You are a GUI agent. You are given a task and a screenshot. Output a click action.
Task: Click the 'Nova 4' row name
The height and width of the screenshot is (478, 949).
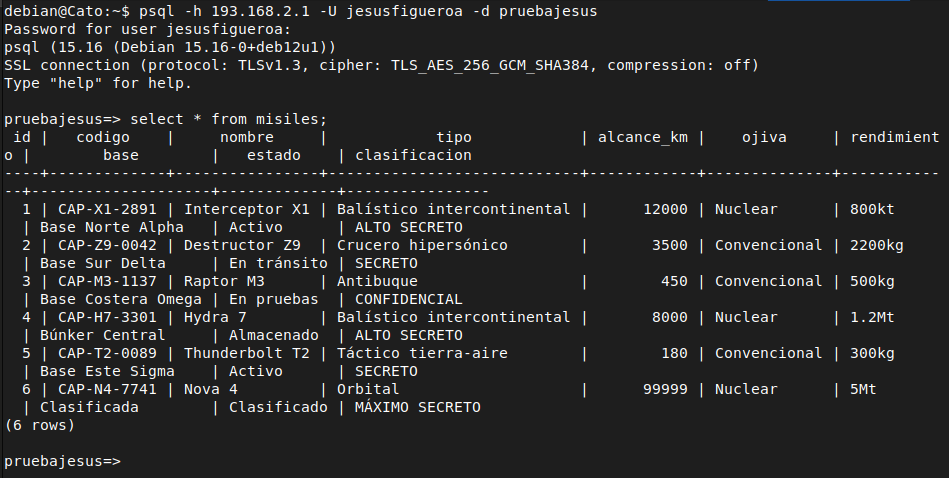pyautogui.click(x=211, y=389)
